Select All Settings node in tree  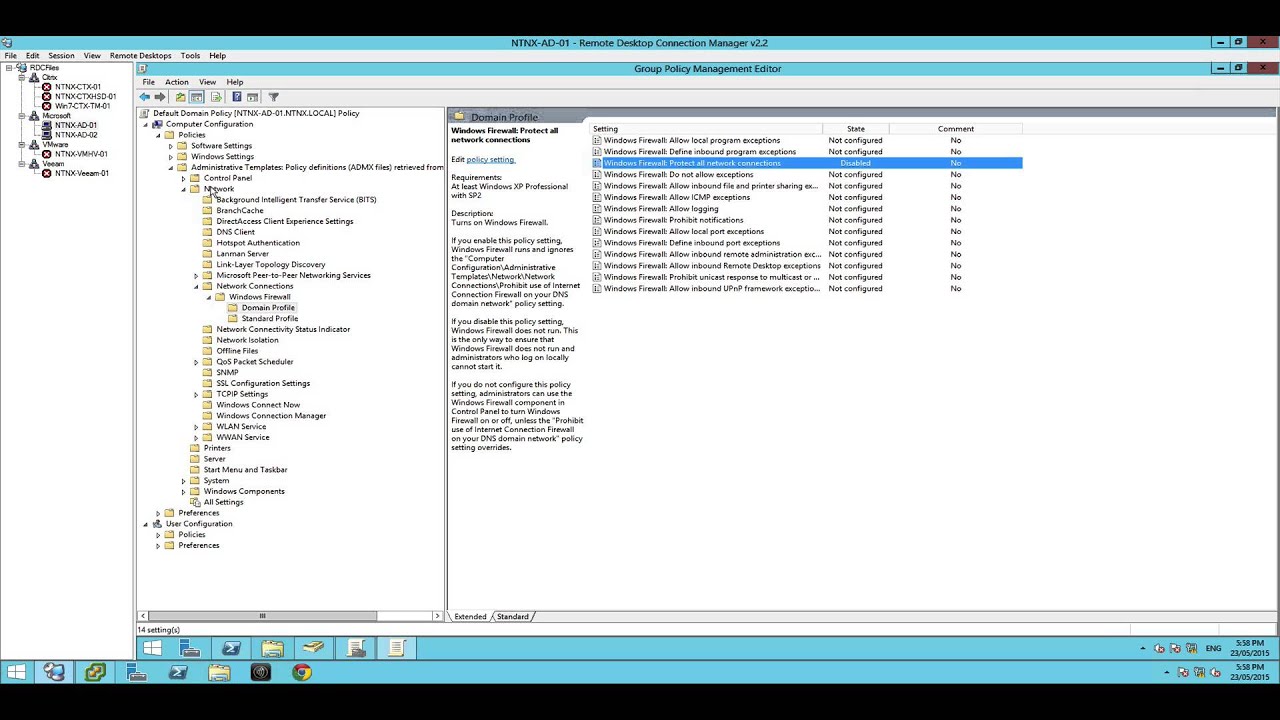coord(223,502)
